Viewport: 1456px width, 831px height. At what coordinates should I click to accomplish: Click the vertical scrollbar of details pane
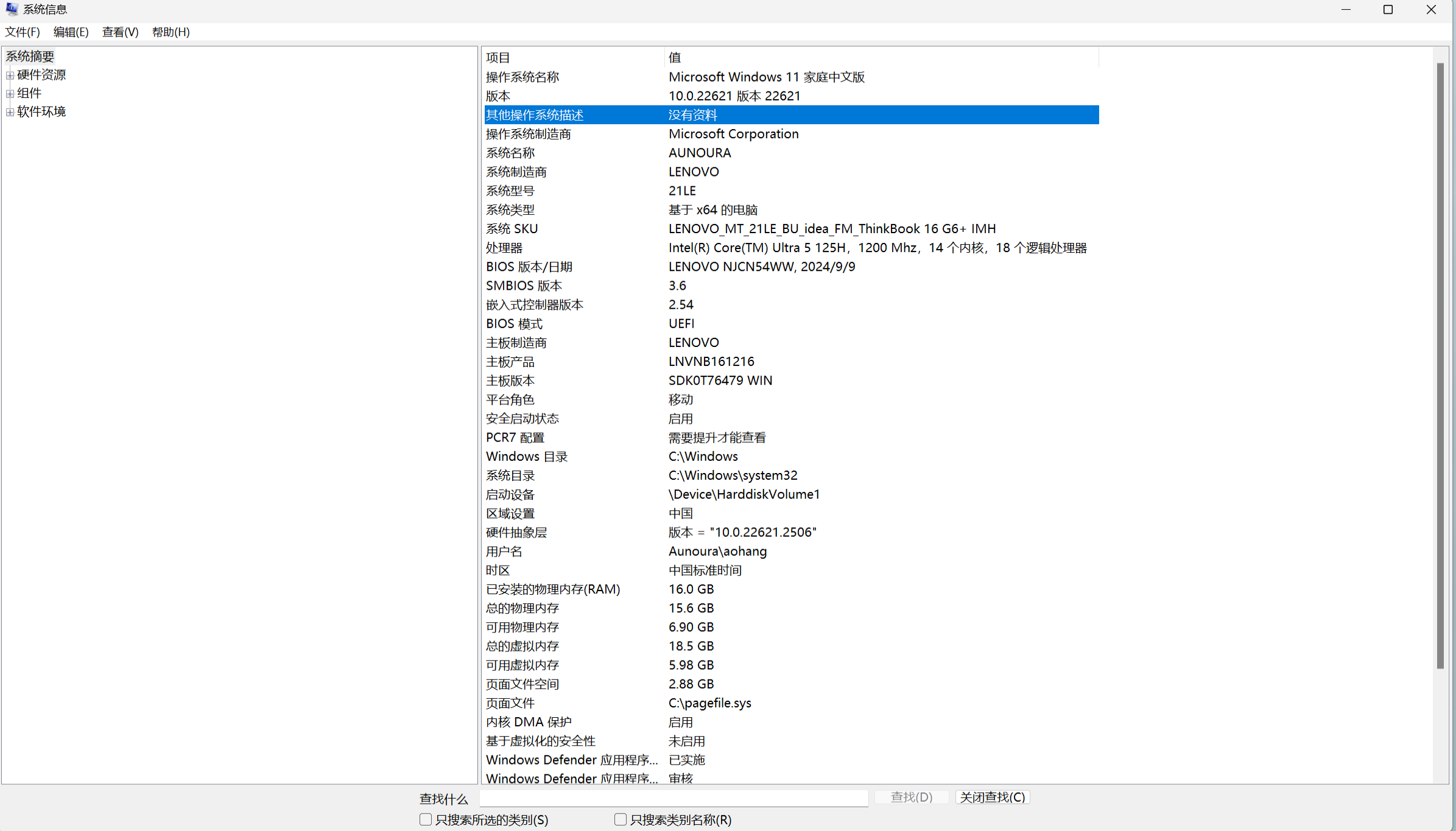[1440, 365]
